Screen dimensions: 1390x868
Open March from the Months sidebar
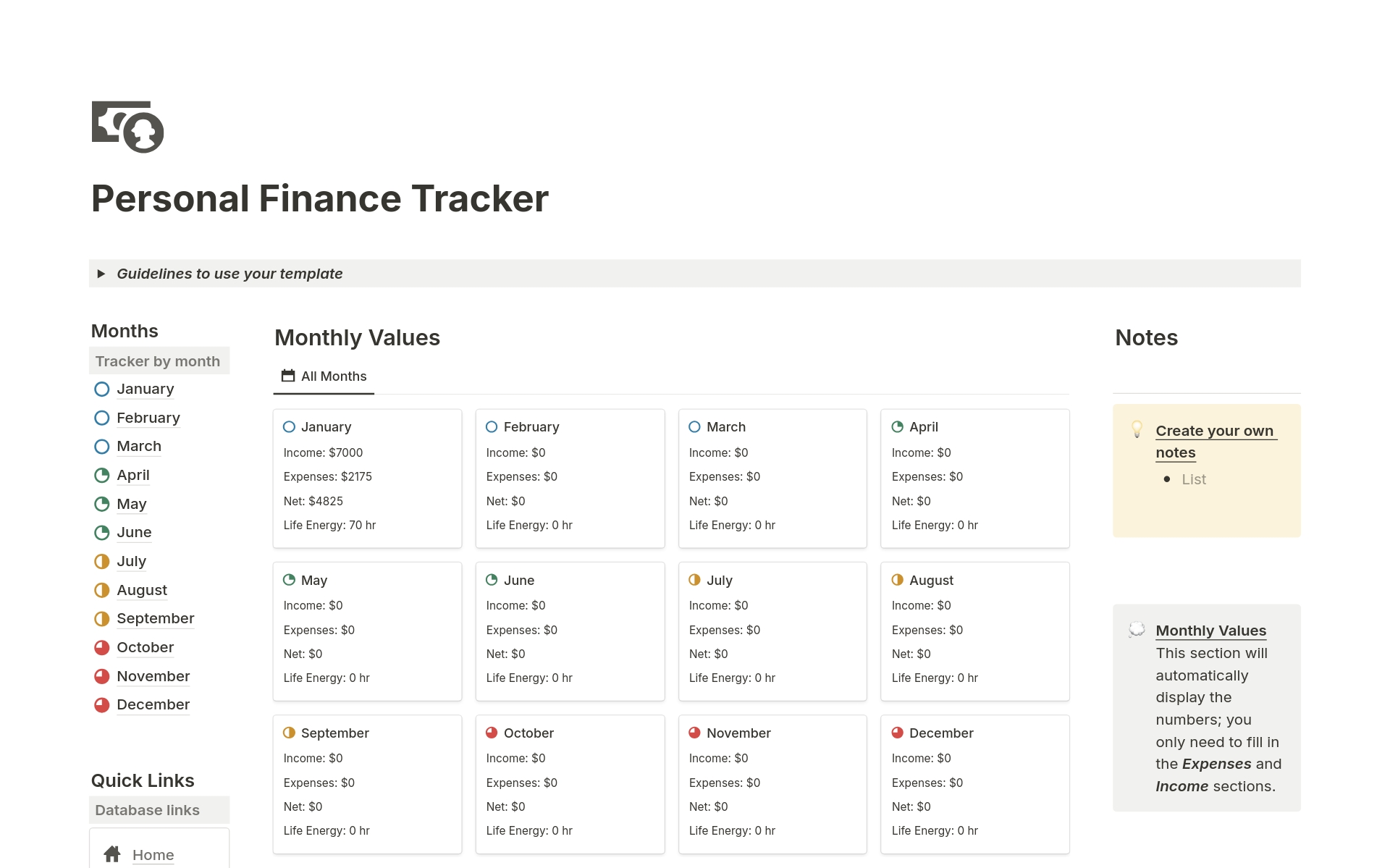(138, 446)
